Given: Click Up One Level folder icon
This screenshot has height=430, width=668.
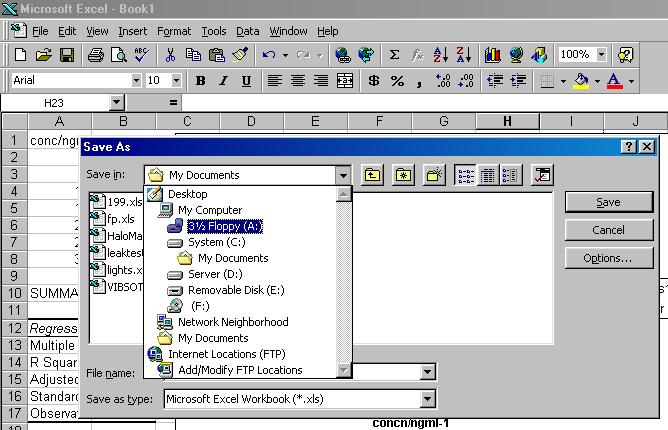Looking at the screenshot, I should tap(372, 175).
